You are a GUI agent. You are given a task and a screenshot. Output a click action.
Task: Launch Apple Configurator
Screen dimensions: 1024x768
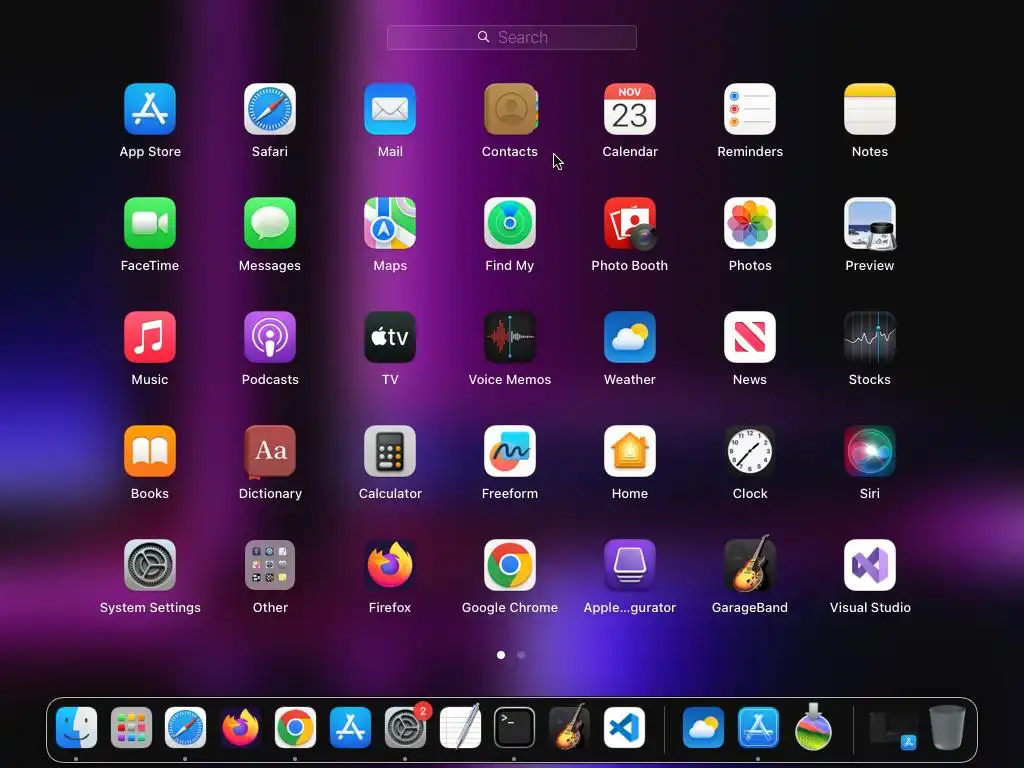(x=630, y=565)
